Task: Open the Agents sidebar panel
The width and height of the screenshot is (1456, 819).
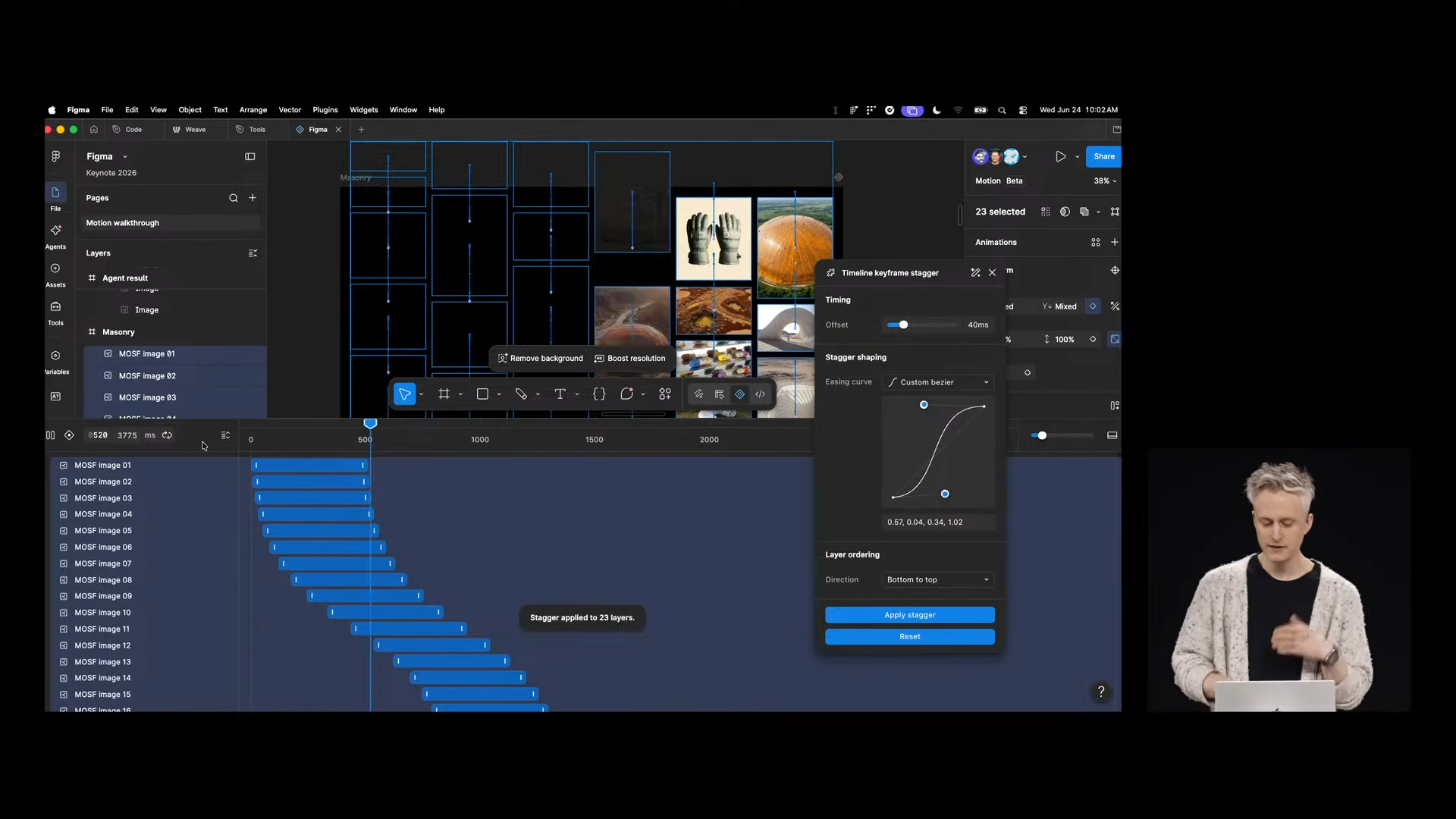Action: tap(55, 236)
